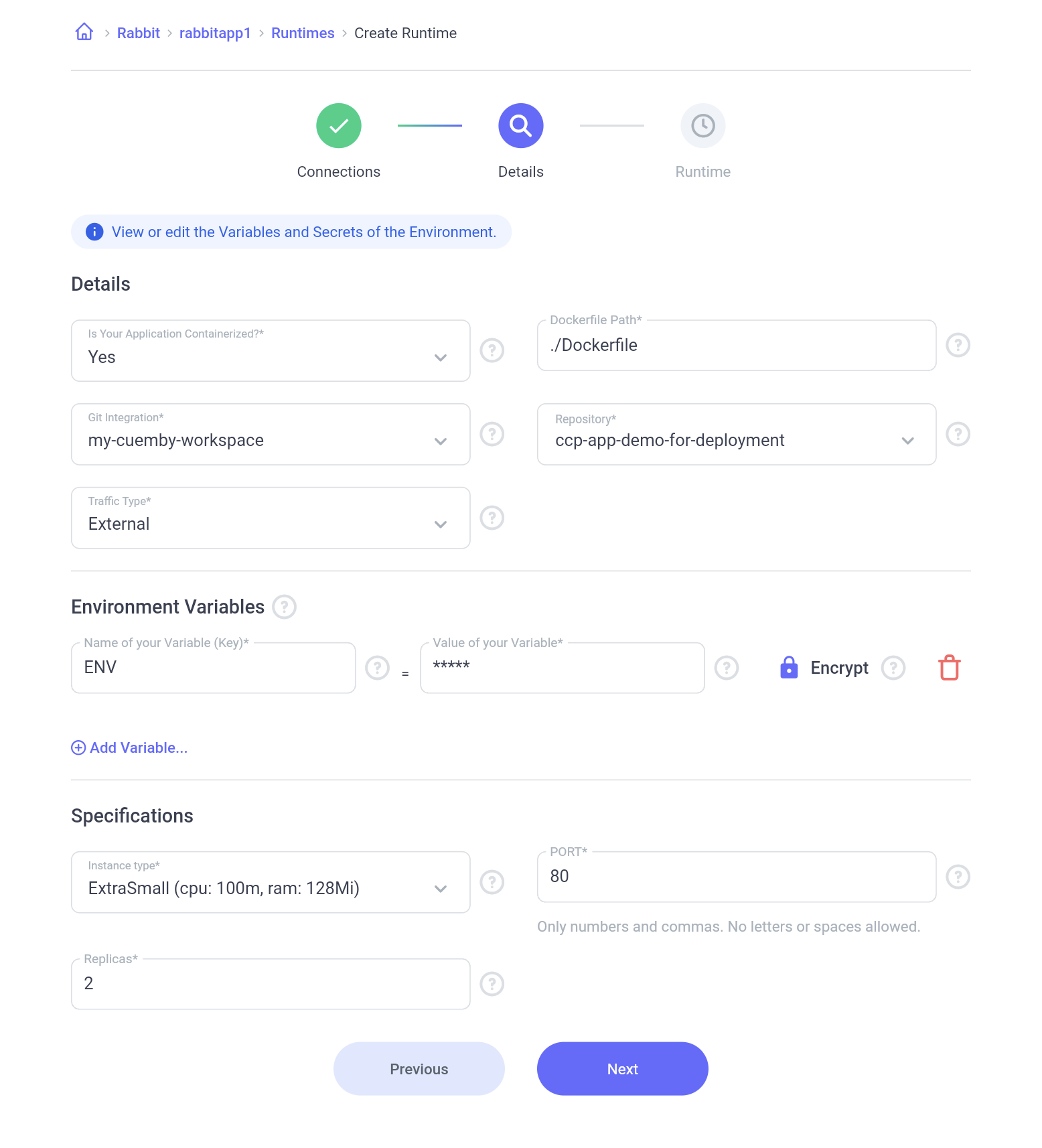This screenshot has width=1042, height=1148.
Task: Delete the ENV variable using trash icon
Action: 949,667
